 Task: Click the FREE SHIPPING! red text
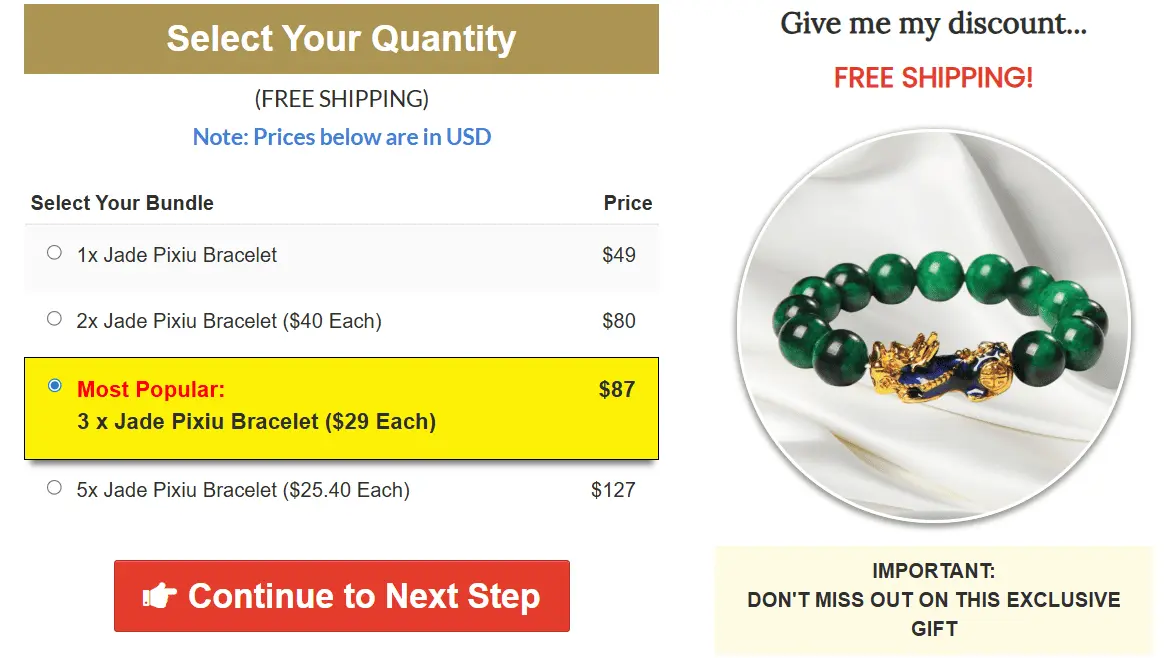pos(932,78)
